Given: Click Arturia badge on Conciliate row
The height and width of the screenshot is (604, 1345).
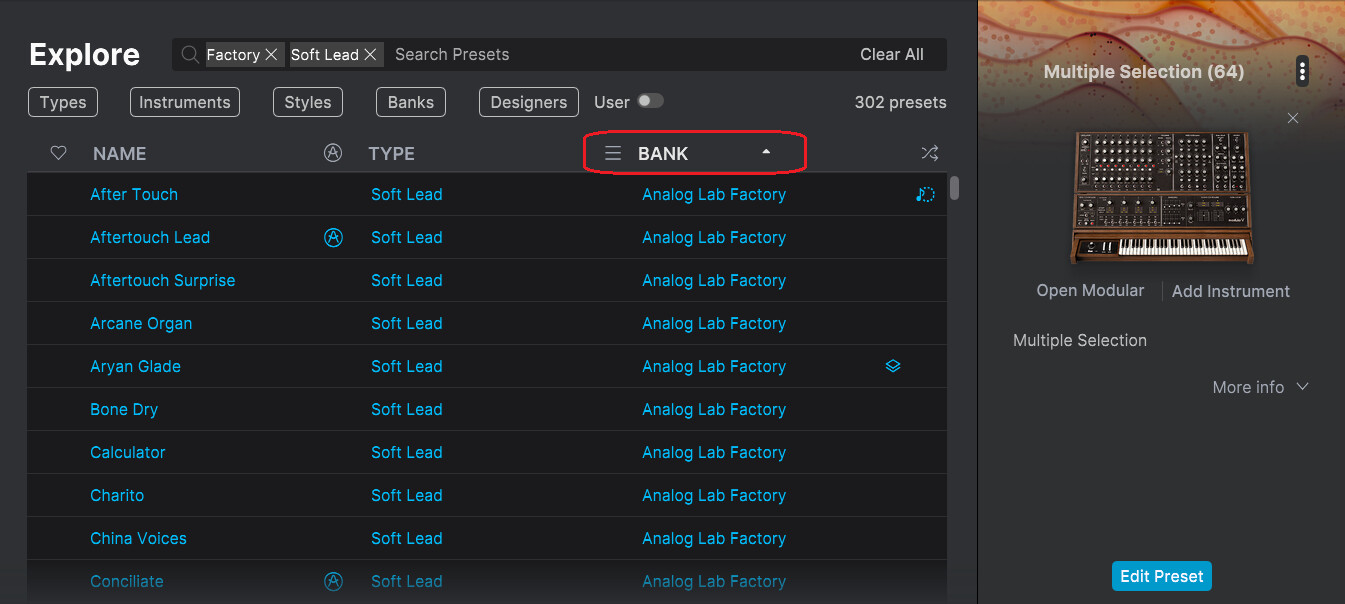Looking at the screenshot, I should point(334,581).
